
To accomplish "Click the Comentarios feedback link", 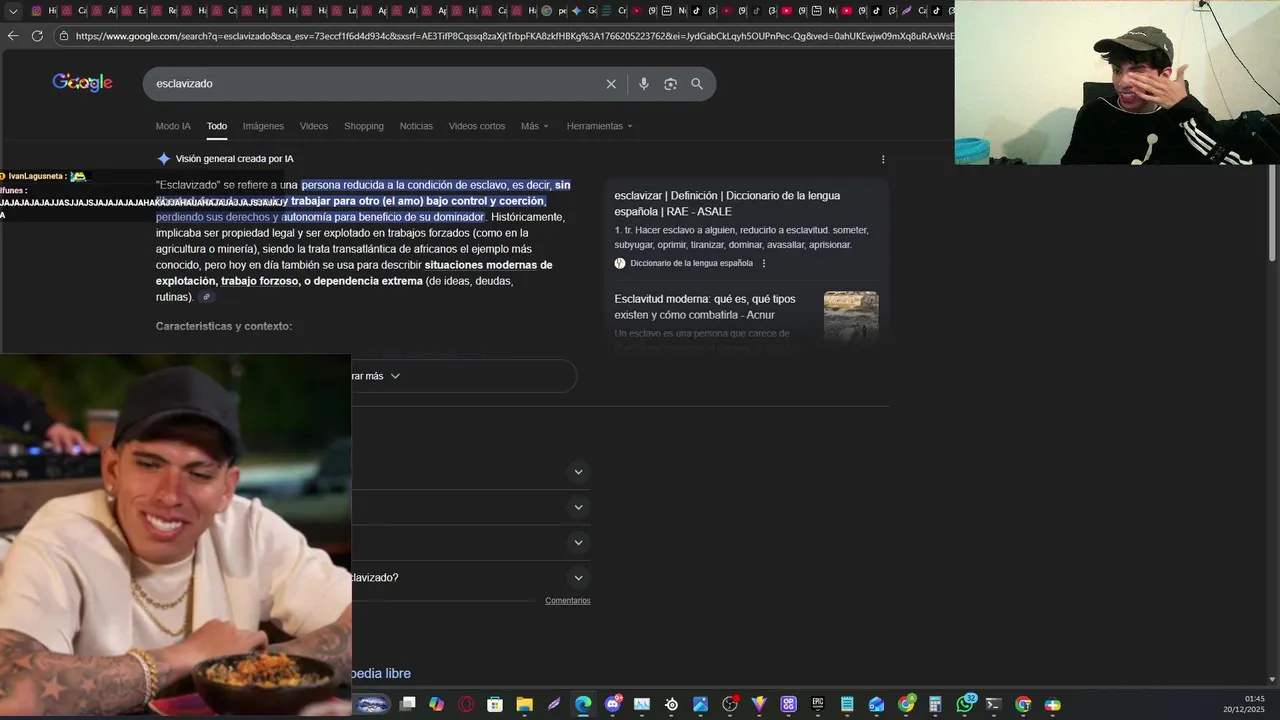I will coord(568,601).
